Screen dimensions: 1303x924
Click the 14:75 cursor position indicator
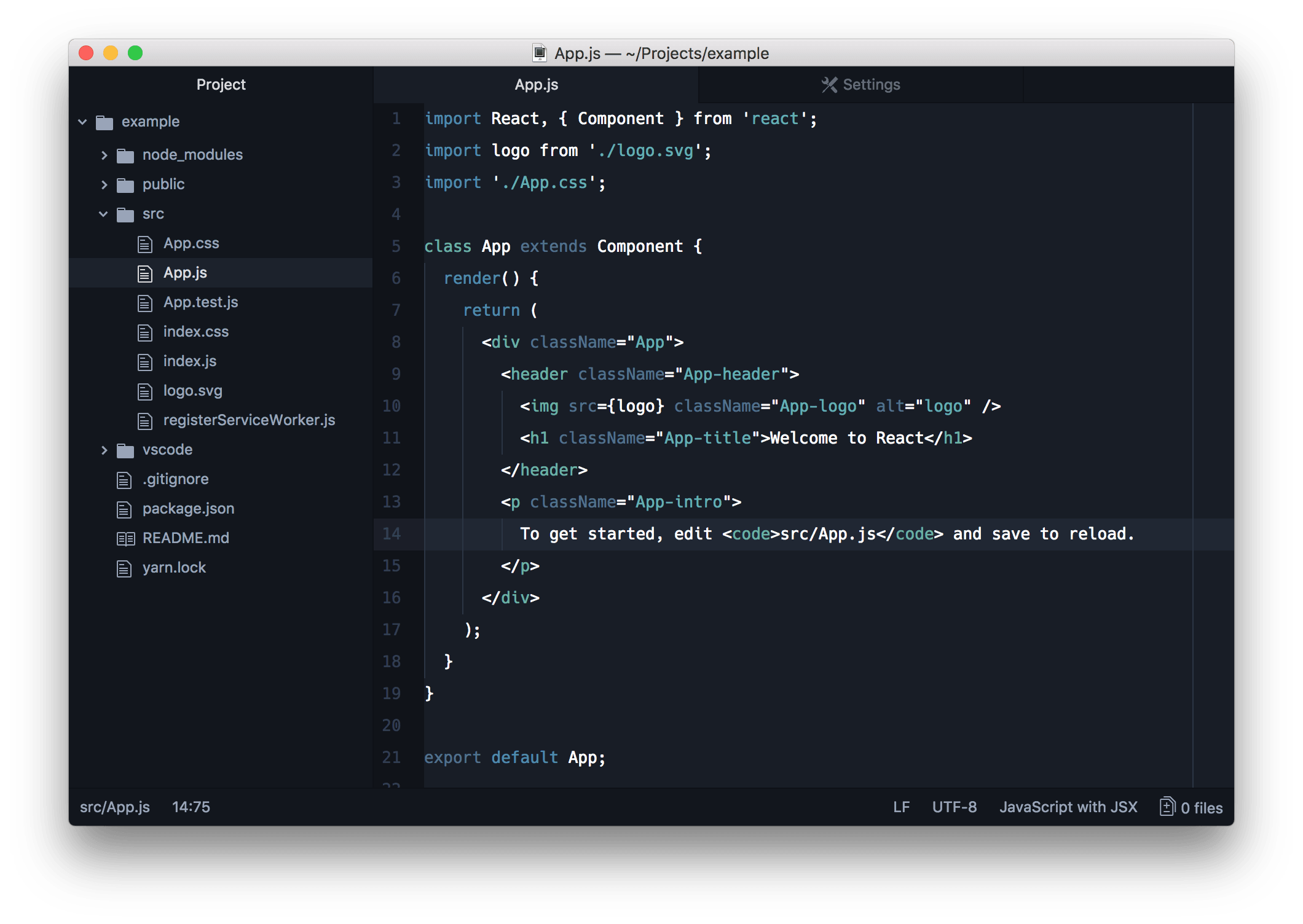(x=191, y=807)
